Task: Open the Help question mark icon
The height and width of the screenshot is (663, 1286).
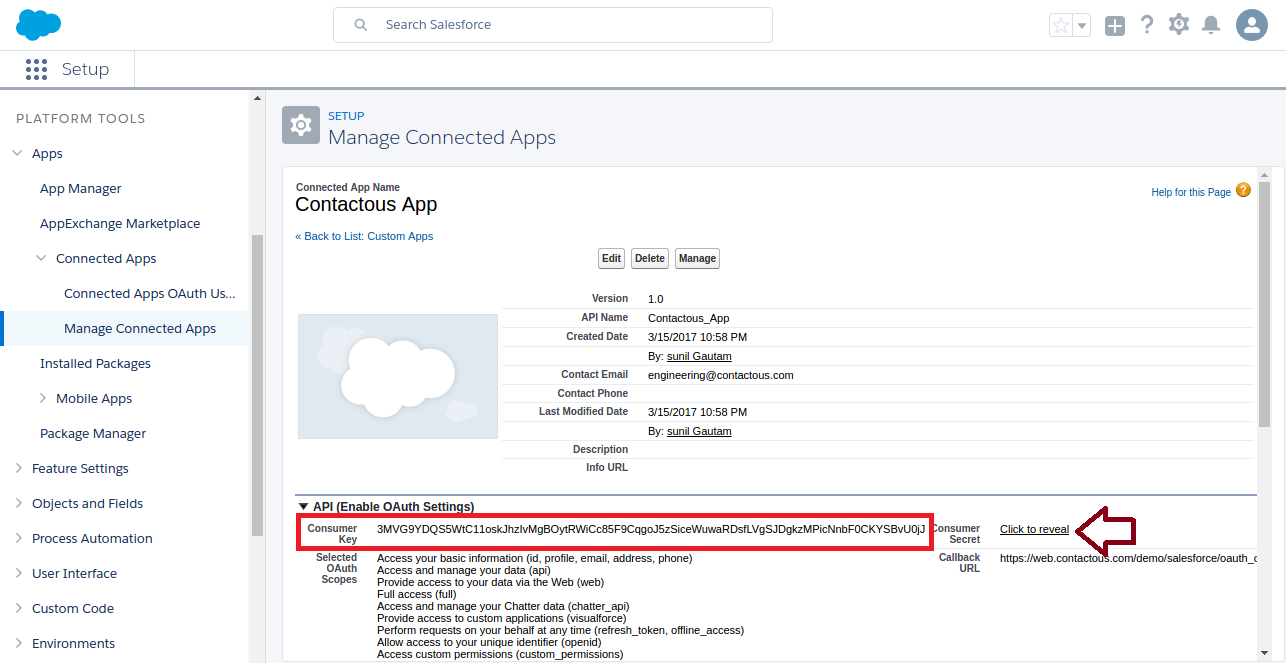Action: click(x=1147, y=25)
